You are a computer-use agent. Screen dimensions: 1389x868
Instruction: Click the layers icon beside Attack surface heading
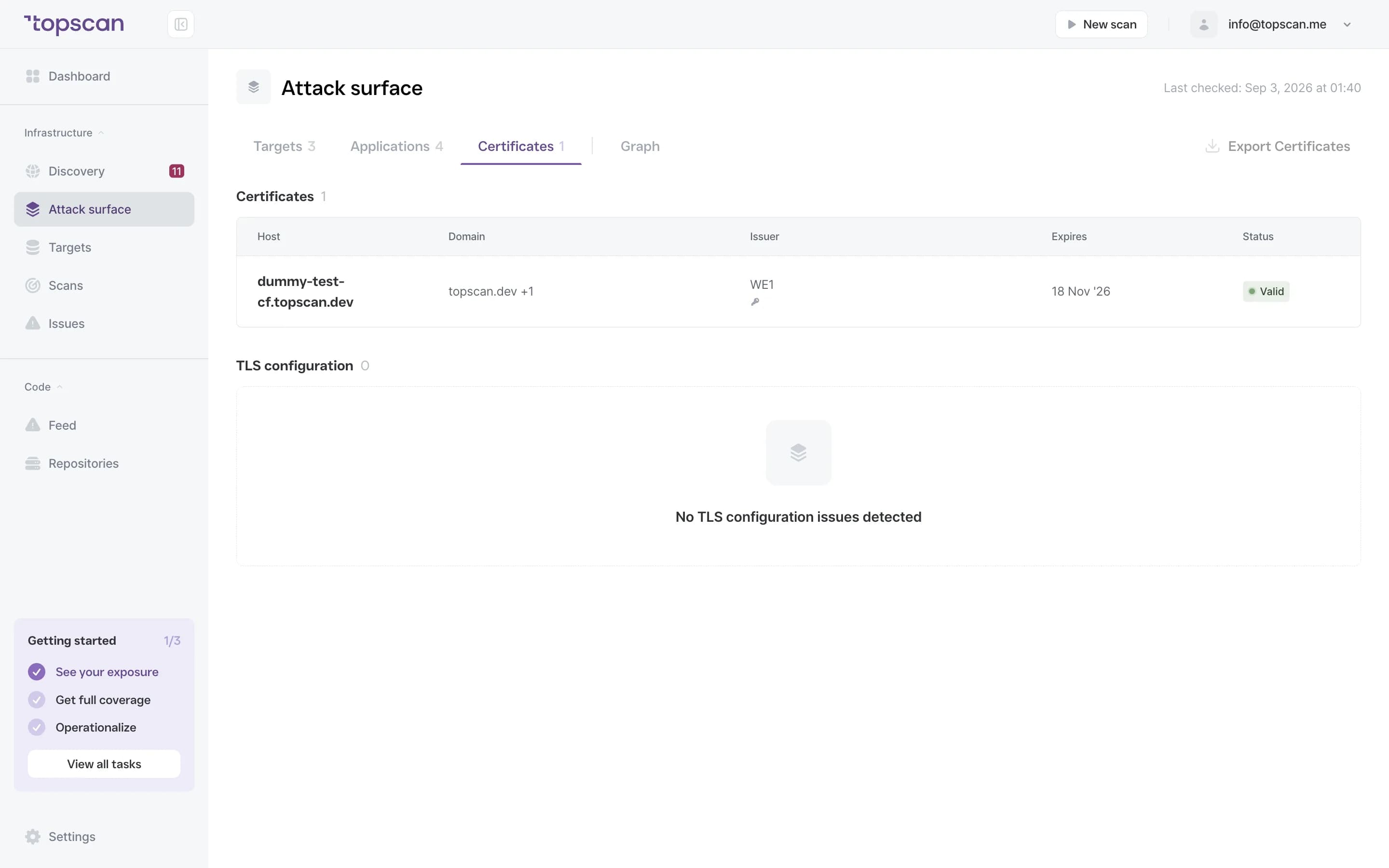point(254,87)
